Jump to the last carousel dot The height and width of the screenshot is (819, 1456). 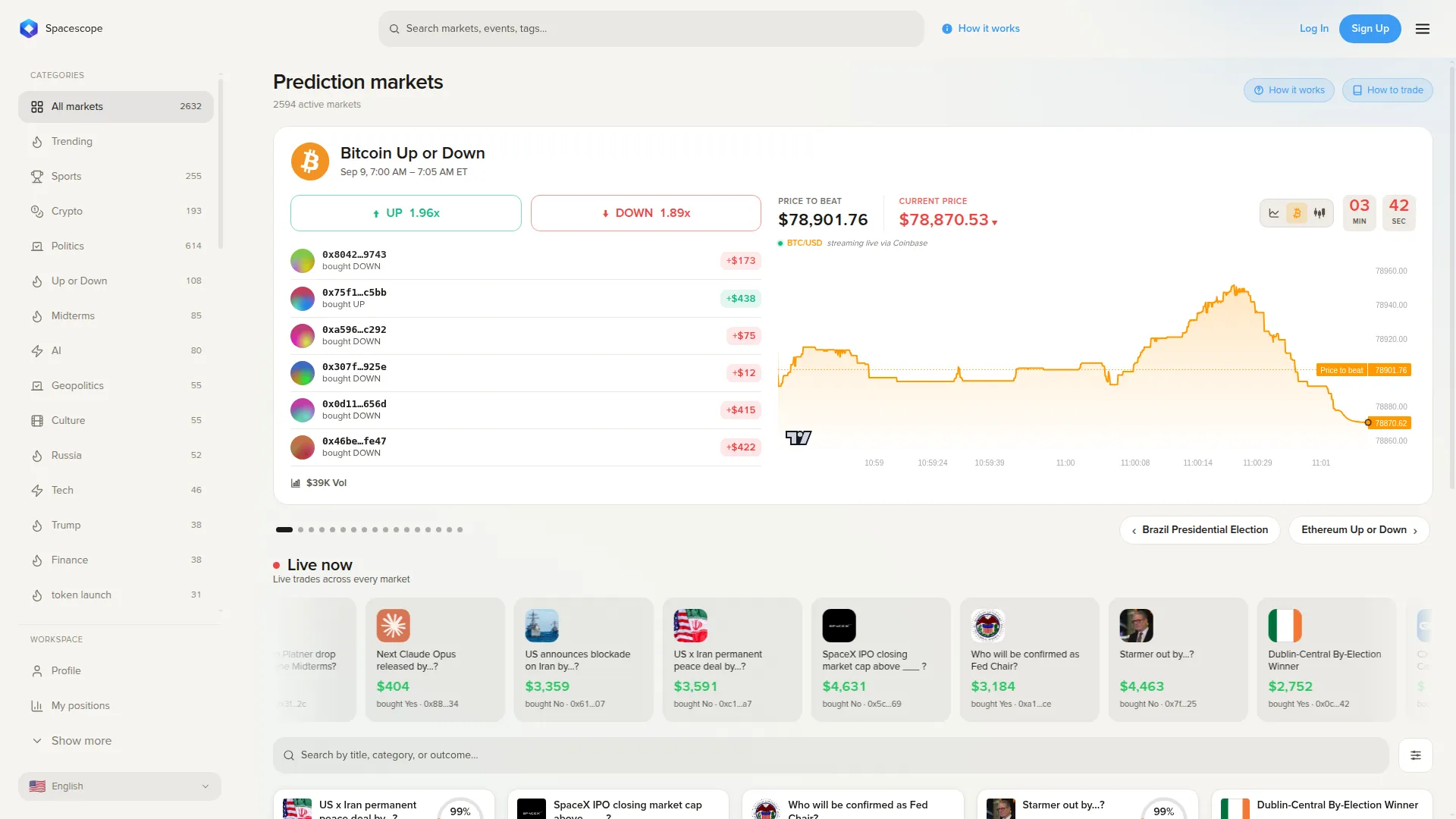coord(460,530)
